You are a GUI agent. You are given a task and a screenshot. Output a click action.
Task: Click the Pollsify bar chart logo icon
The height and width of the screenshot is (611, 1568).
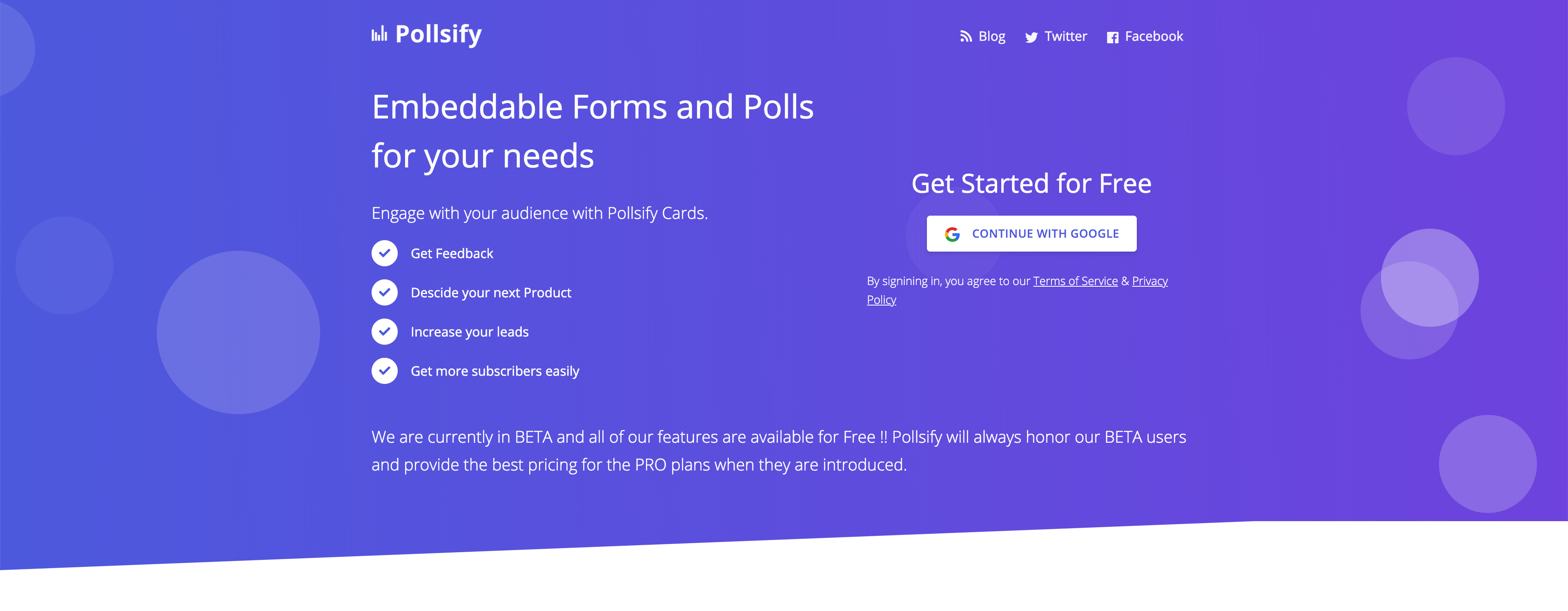(x=379, y=34)
